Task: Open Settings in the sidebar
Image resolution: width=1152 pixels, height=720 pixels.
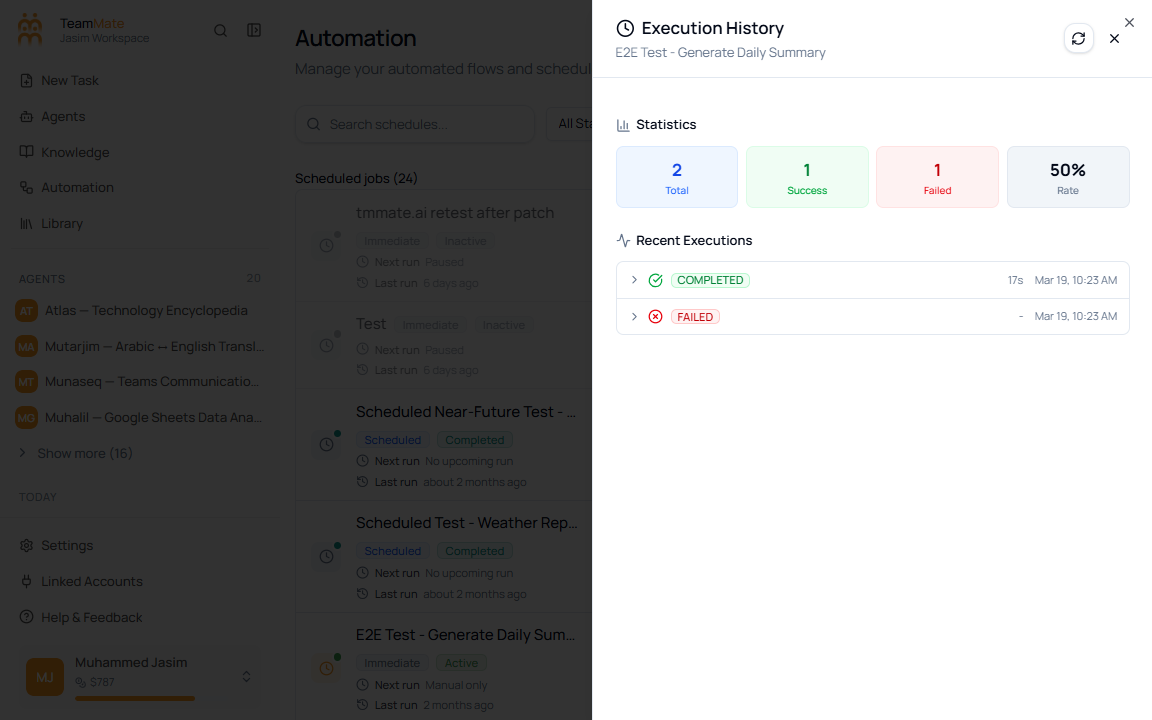Action: [x=140, y=545]
